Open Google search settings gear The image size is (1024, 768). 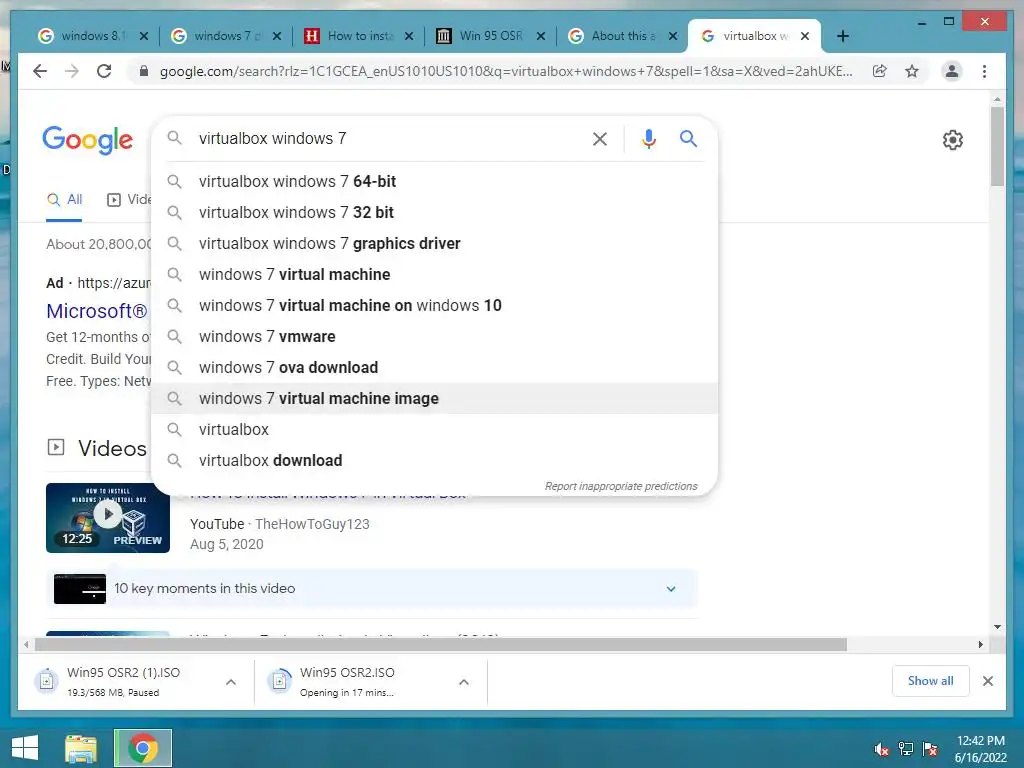(953, 140)
